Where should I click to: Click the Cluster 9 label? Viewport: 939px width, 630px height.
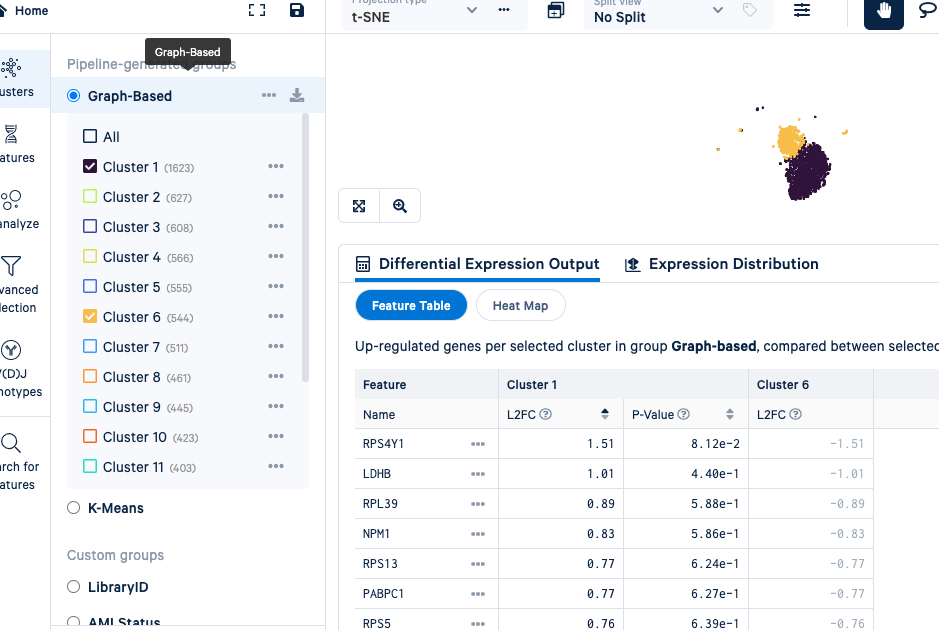coord(131,407)
